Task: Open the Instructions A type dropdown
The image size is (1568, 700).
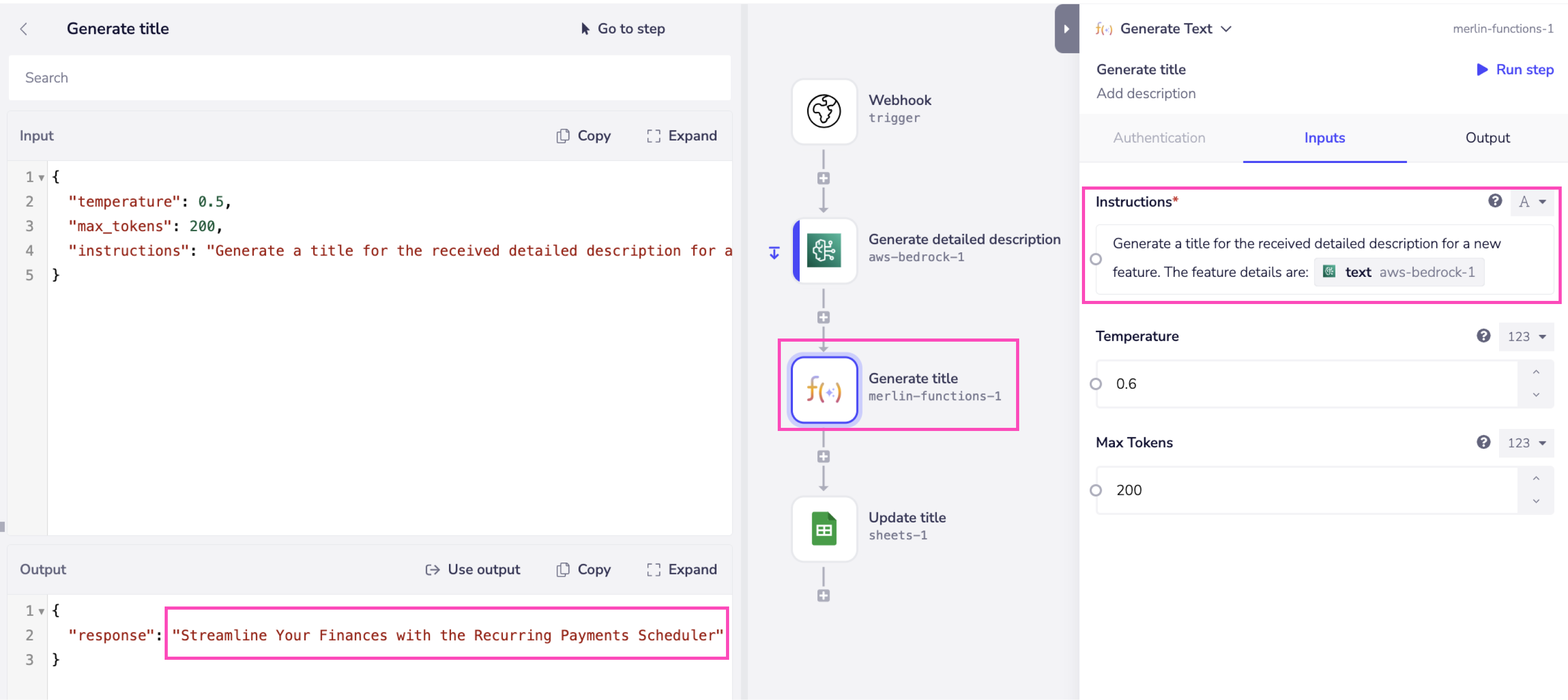Action: (1532, 201)
